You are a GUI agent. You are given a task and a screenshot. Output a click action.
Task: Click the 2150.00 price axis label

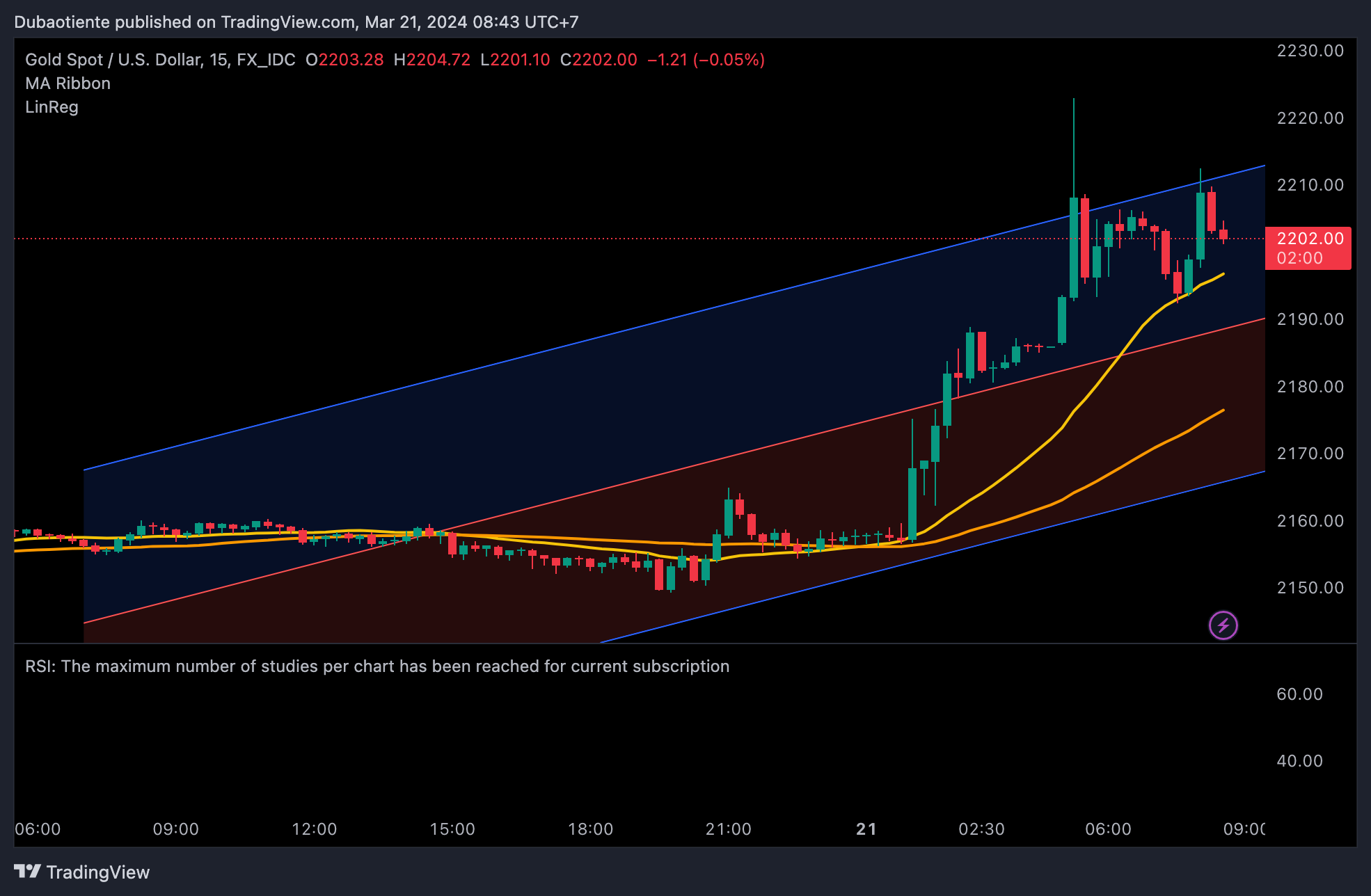1310,588
